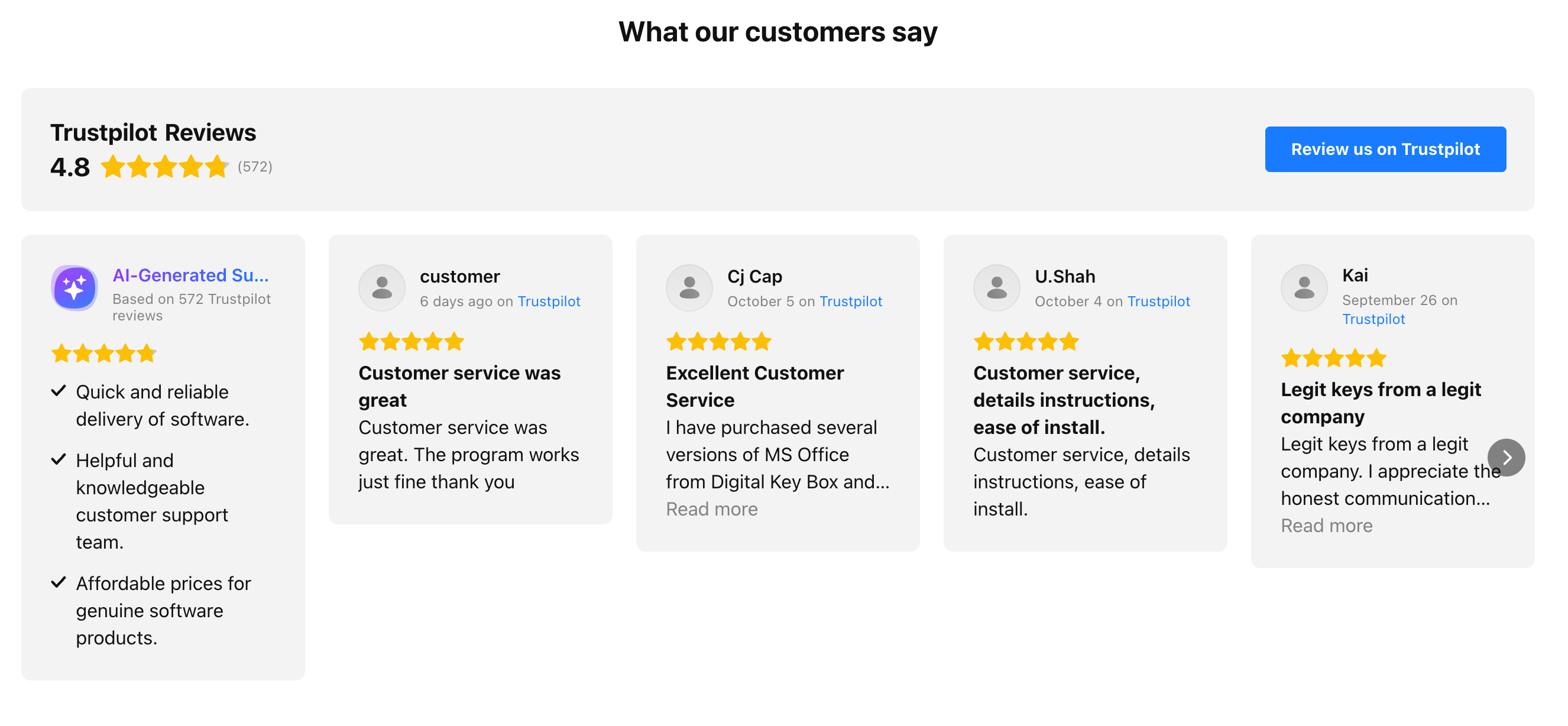Click the (572) review count
The image size is (1568, 726).
click(x=254, y=167)
